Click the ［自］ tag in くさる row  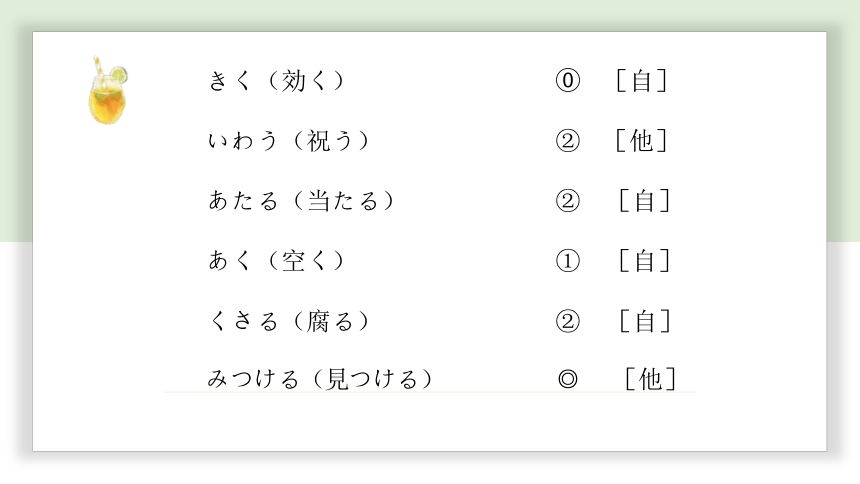645,321
